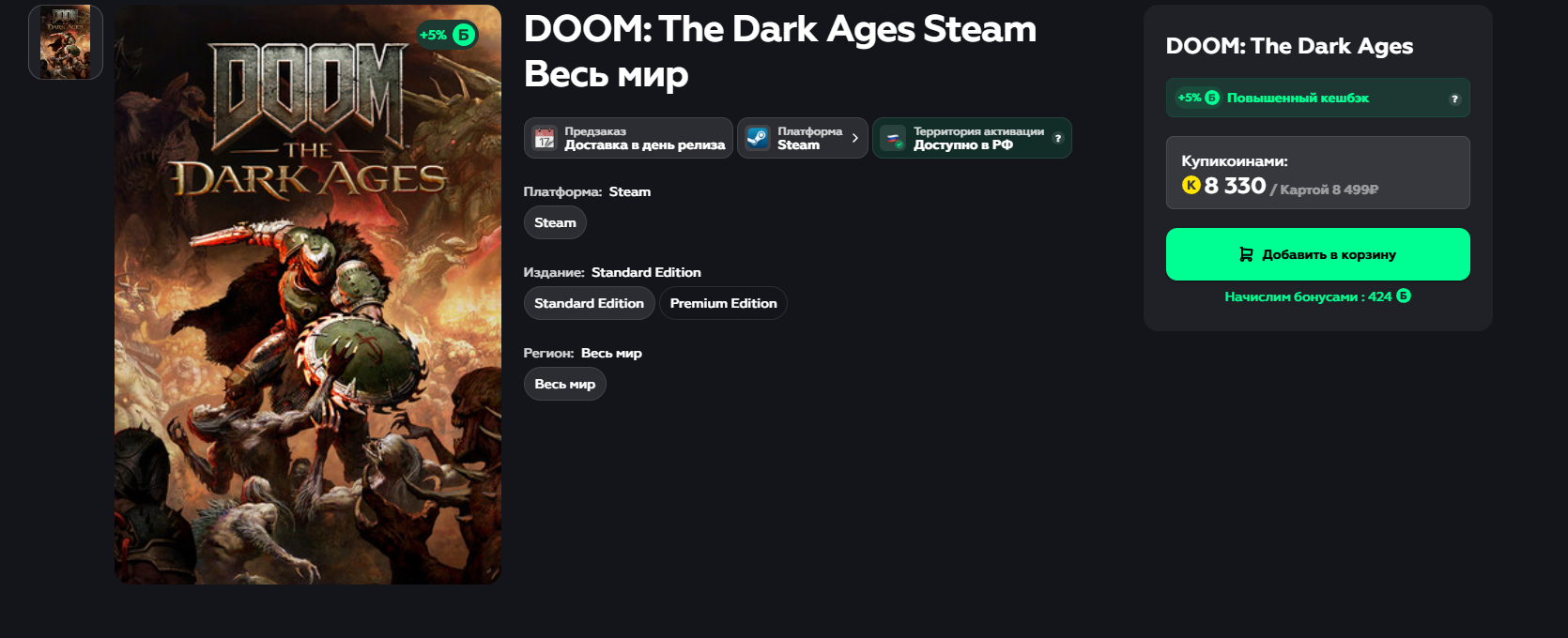The height and width of the screenshot is (638, 1568).
Task: Click the green bonus B icon near 424
Action: (1404, 296)
